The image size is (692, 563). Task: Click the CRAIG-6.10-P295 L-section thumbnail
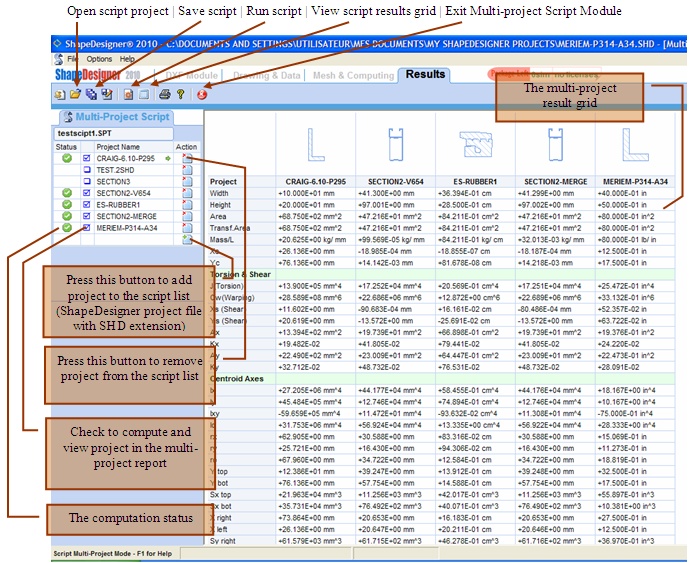coord(316,144)
